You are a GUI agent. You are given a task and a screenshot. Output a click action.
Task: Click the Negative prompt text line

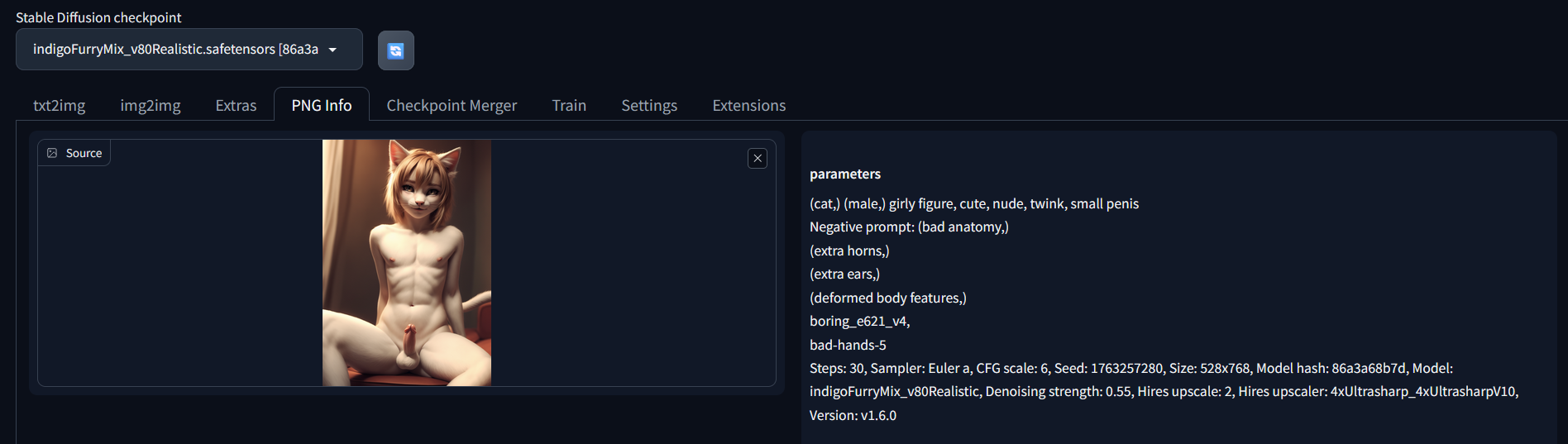tap(909, 227)
